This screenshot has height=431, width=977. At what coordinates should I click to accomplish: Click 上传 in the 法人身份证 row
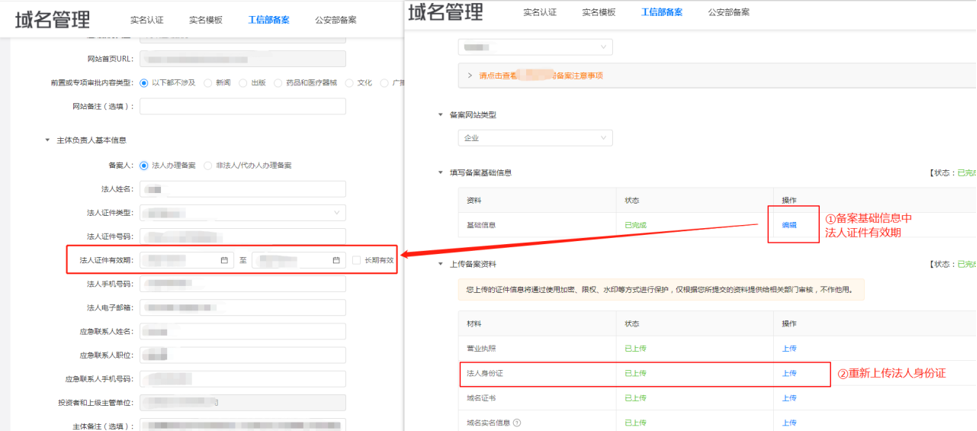(x=789, y=373)
